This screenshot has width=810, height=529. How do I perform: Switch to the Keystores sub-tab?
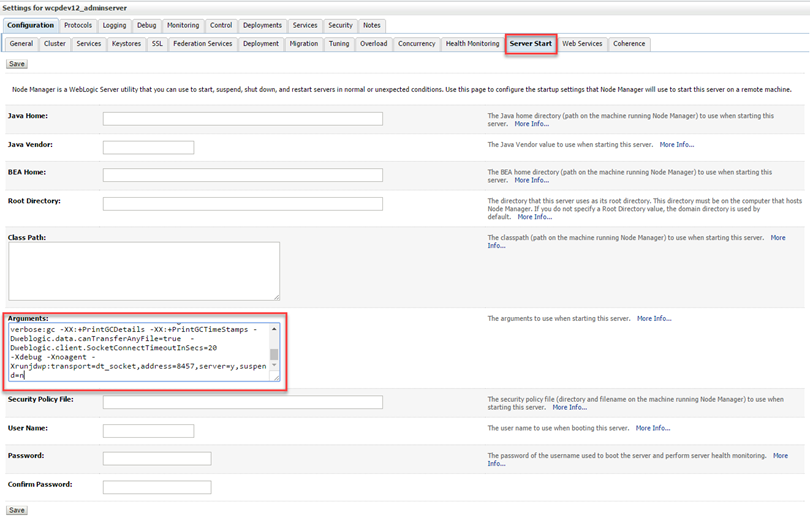click(x=127, y=44)
